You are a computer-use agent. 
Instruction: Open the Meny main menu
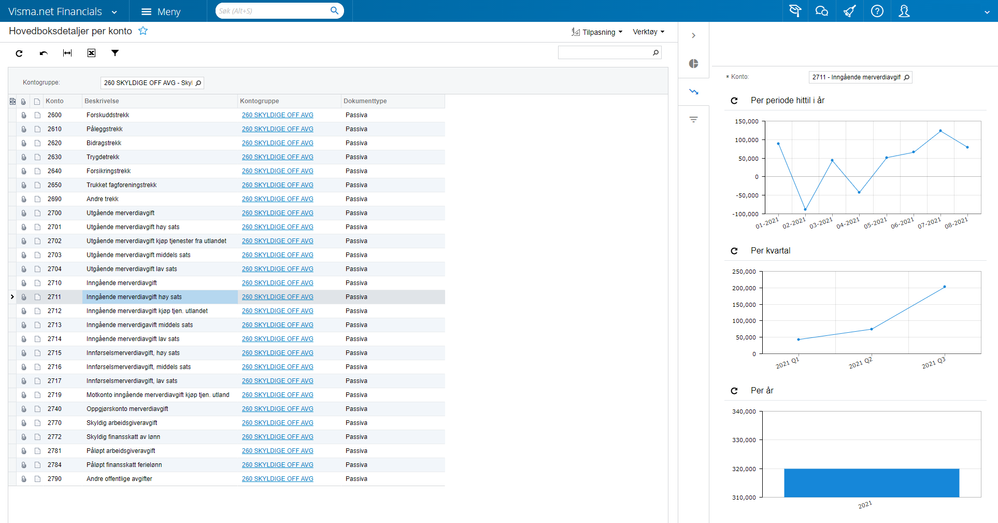pyautogui.click(x=161, y=11)
